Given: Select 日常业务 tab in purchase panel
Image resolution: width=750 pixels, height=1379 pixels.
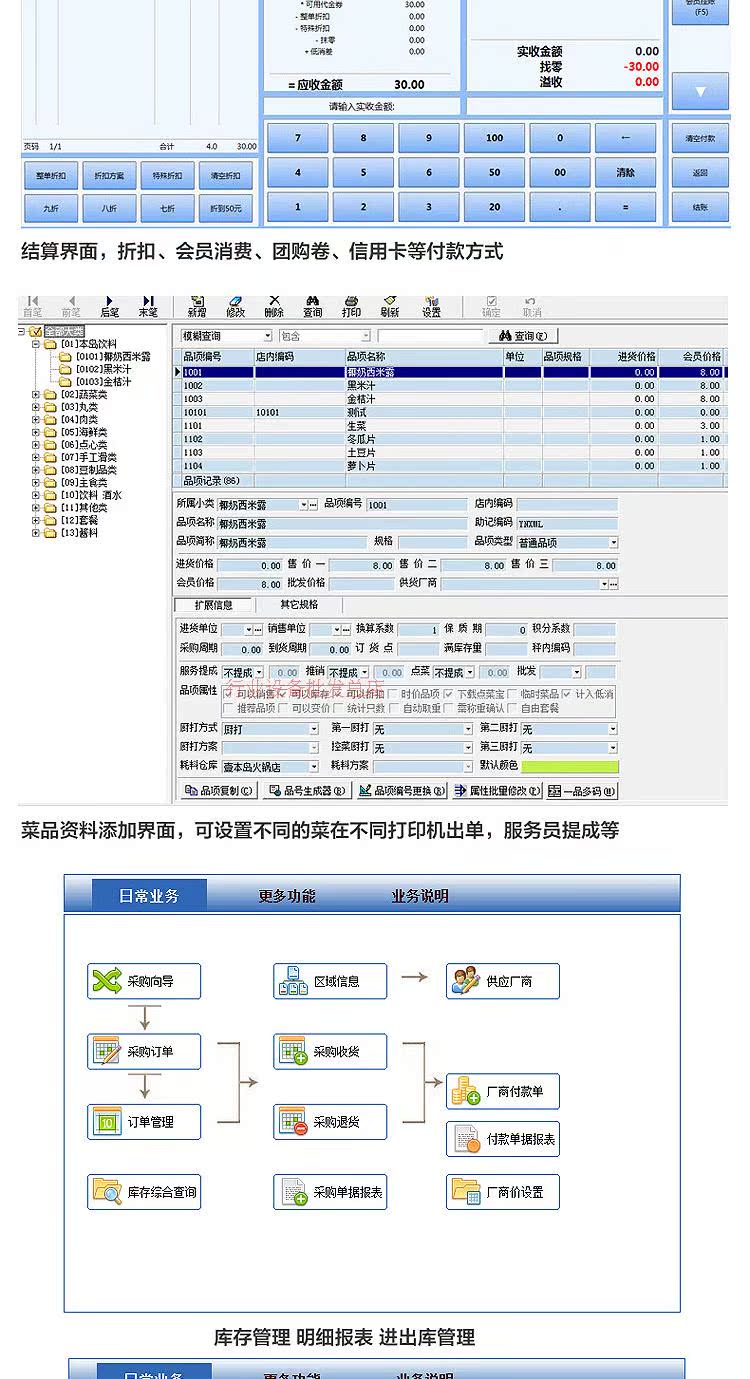Looking at the screenshot, I should [x=149, y=896].
